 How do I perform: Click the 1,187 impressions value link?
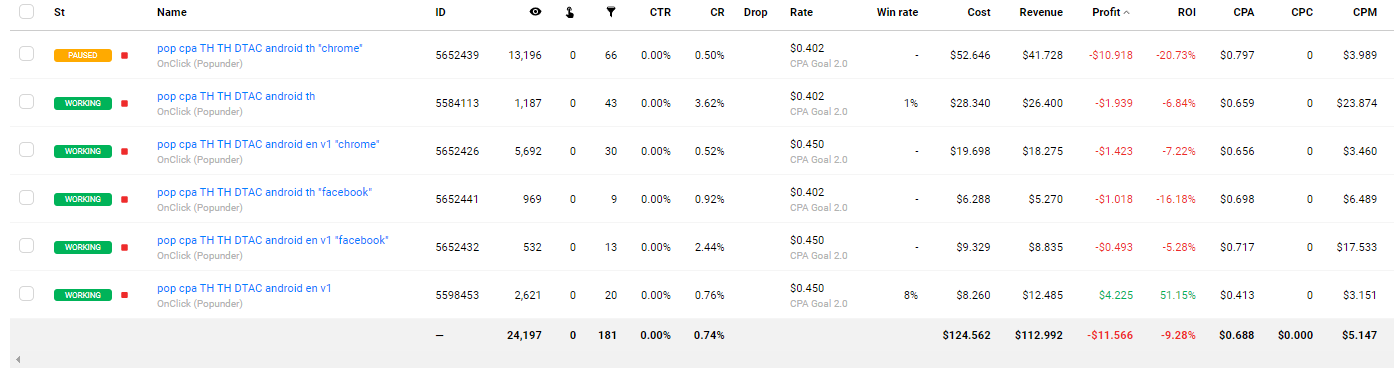point(528,103)
